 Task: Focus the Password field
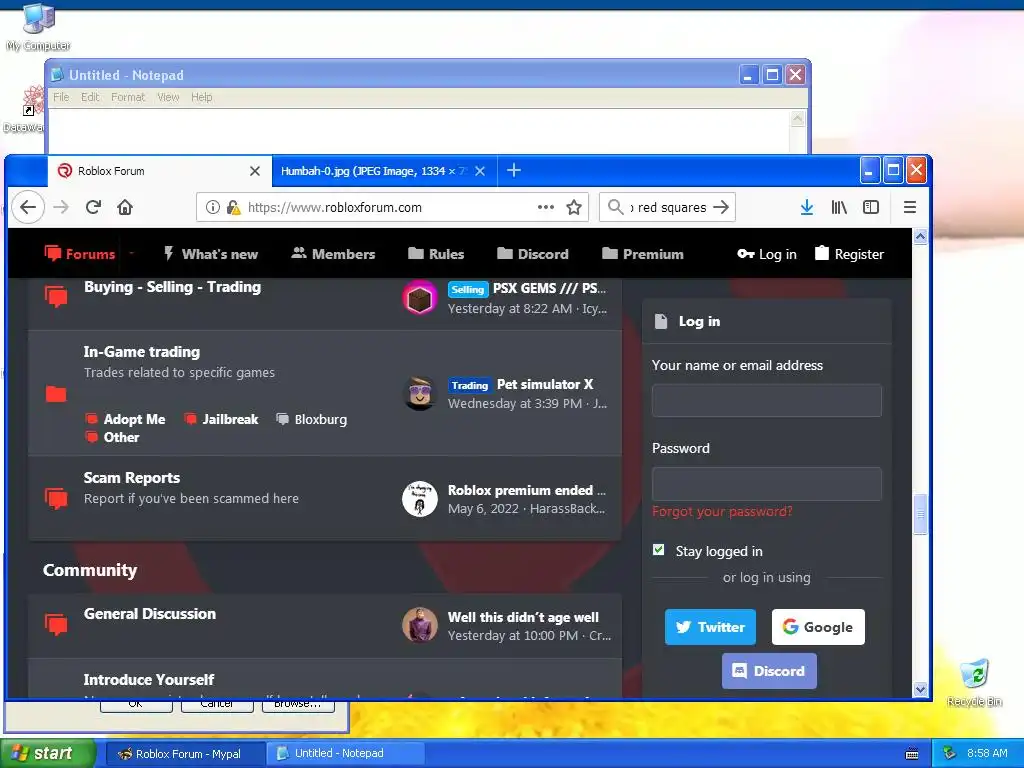pyautogui.click(x=767, y=484)
